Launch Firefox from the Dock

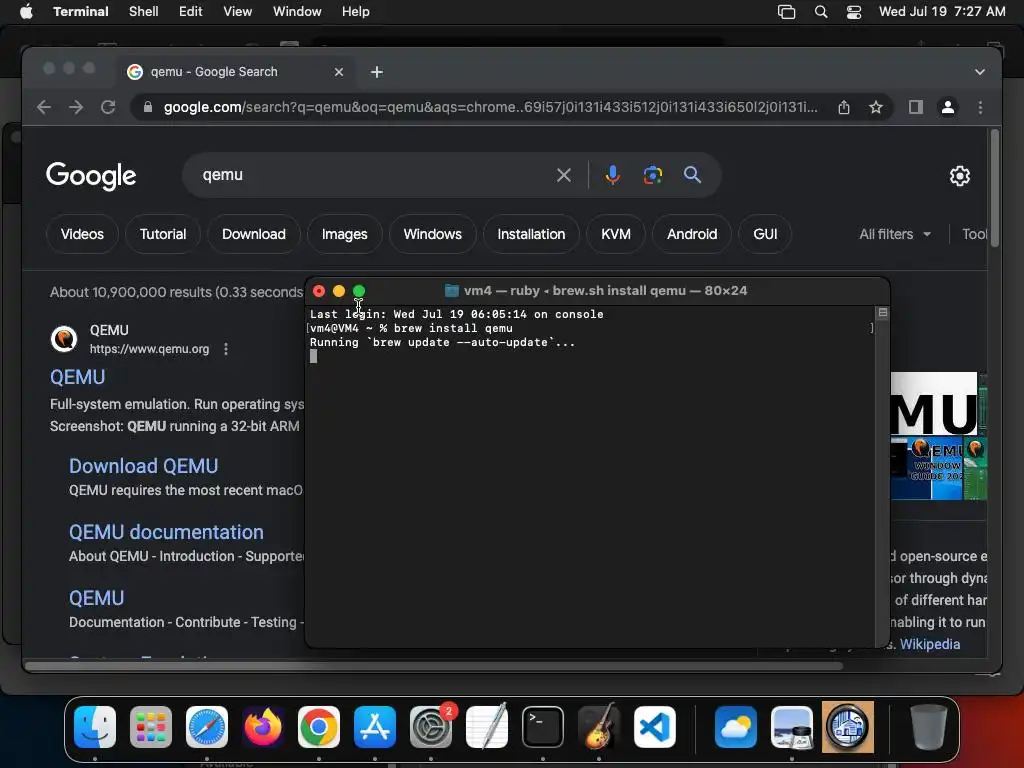click(263, 727)
